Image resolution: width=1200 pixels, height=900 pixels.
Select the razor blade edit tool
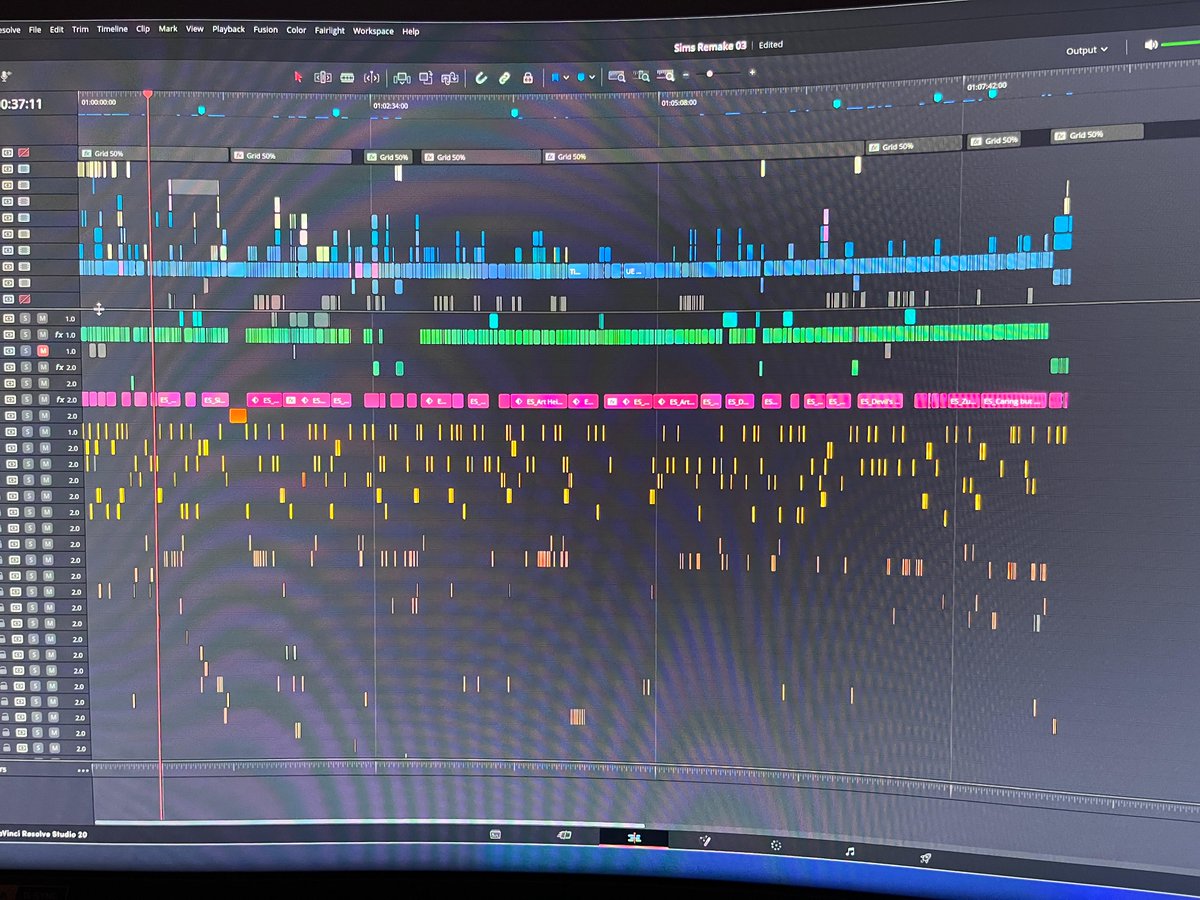tap(347, 77)
